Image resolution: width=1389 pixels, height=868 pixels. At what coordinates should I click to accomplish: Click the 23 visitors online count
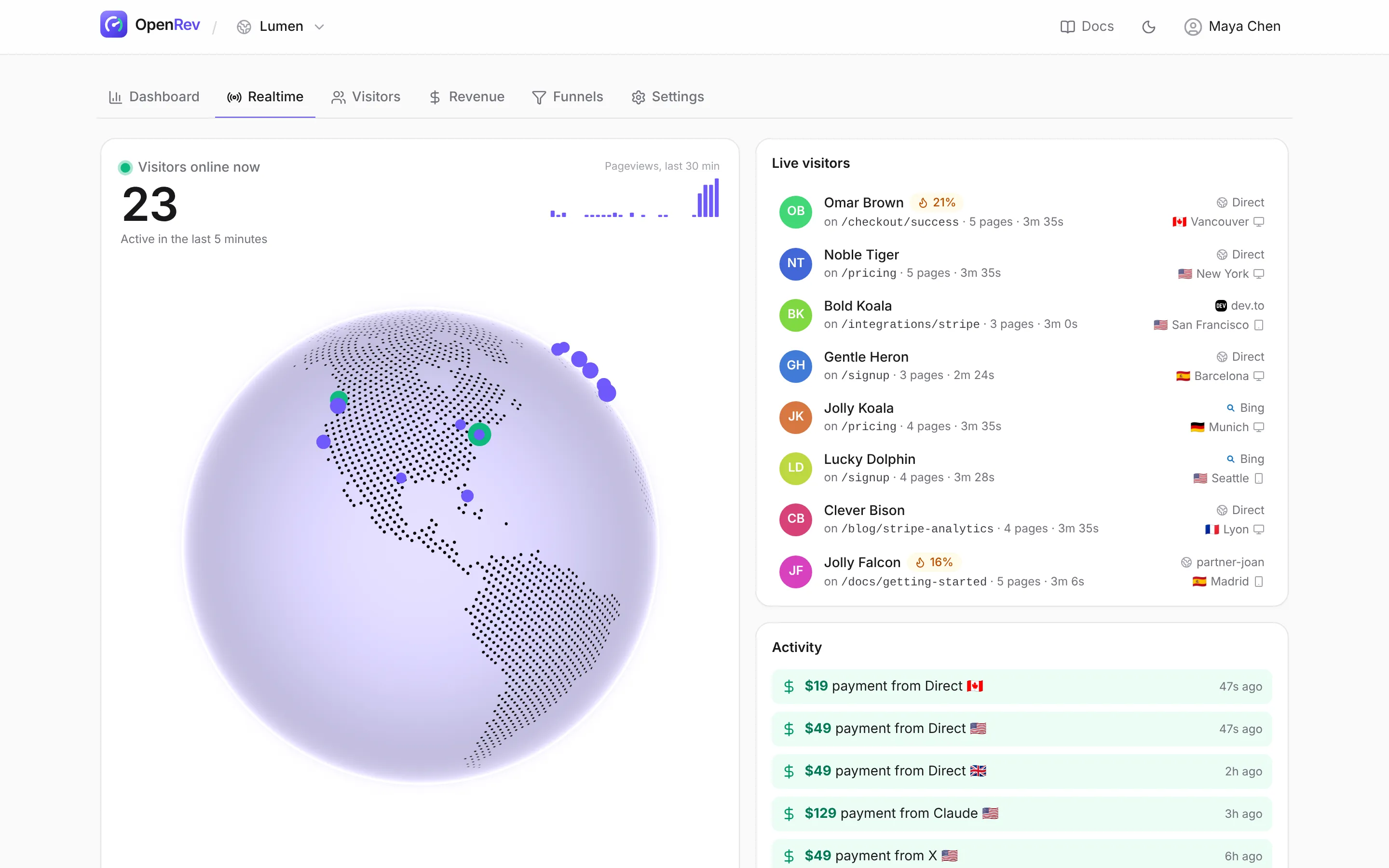point(150,204)
